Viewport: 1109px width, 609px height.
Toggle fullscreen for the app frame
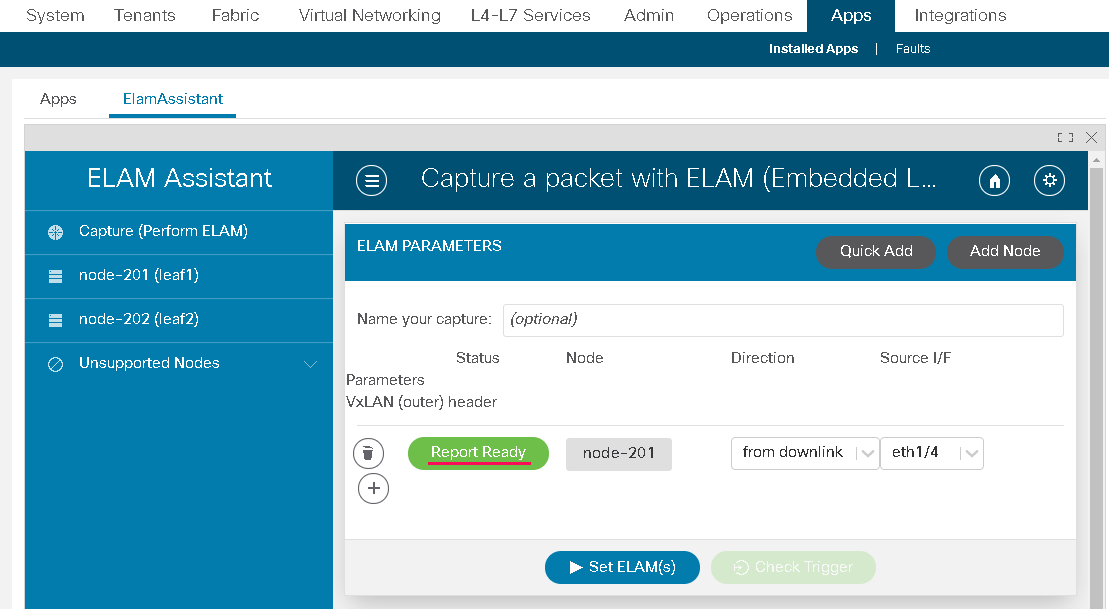[1065, 137]
